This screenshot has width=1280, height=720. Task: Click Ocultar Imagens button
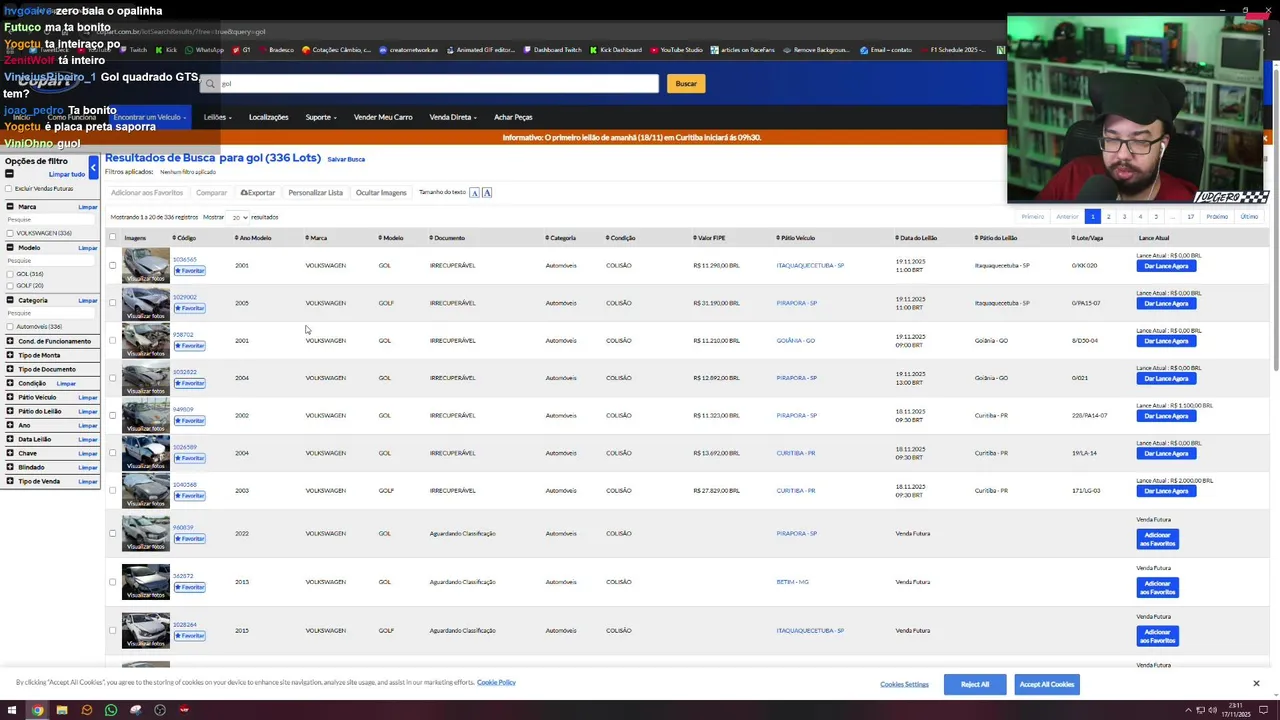(x=381, y=192)
